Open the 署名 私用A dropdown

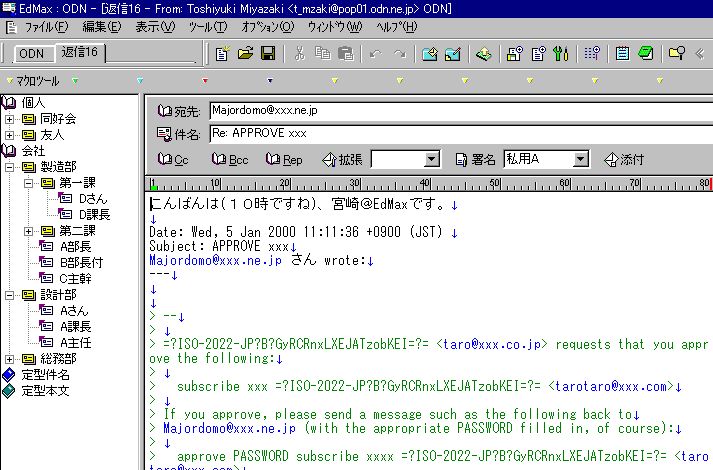pyautogui.click(x=580, y=159)
